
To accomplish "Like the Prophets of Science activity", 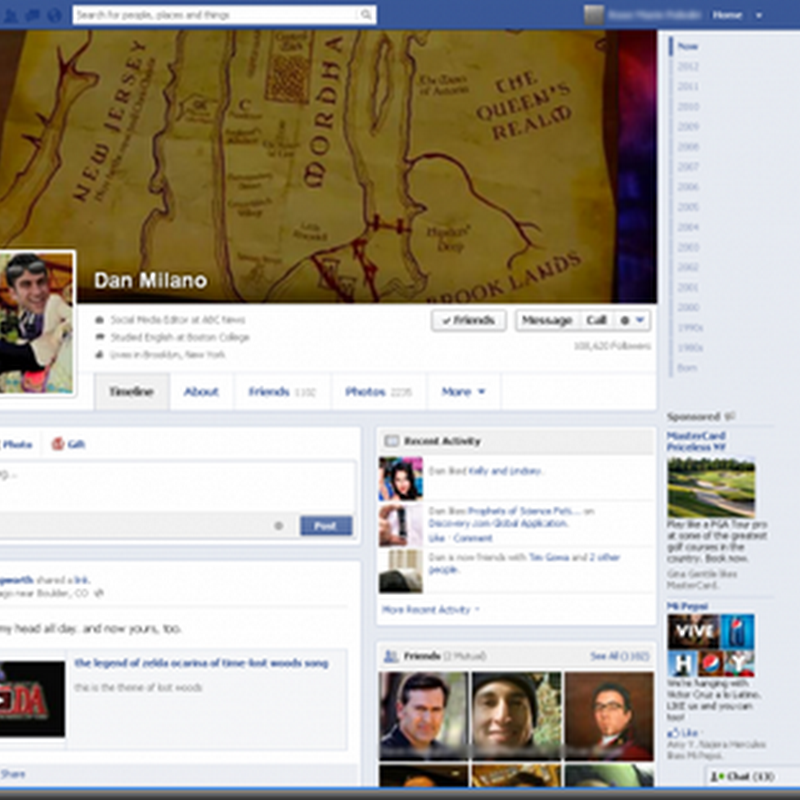I will [x=436, y=538].
